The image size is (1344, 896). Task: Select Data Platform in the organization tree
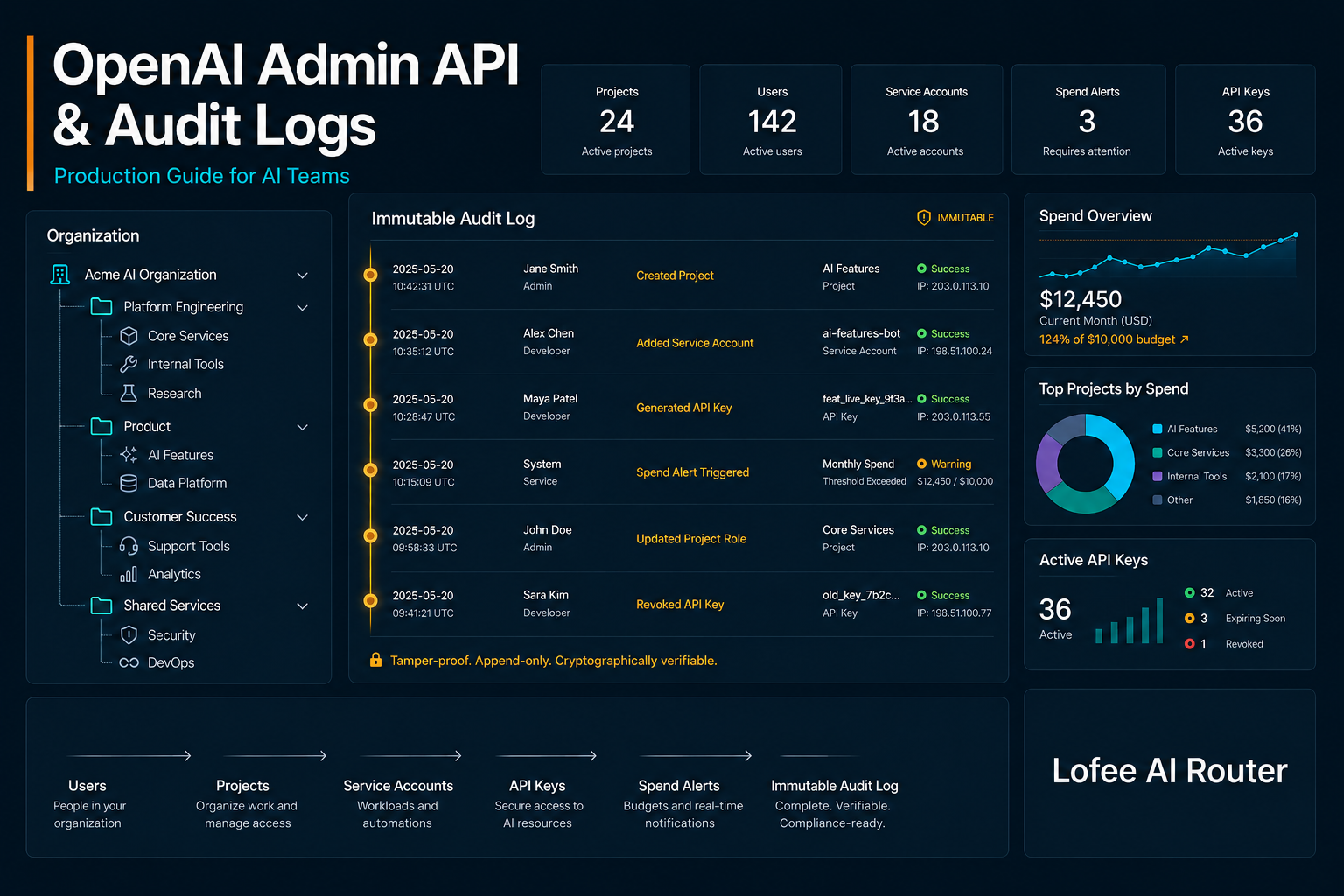pyautogui.click(x=187, y=483)
